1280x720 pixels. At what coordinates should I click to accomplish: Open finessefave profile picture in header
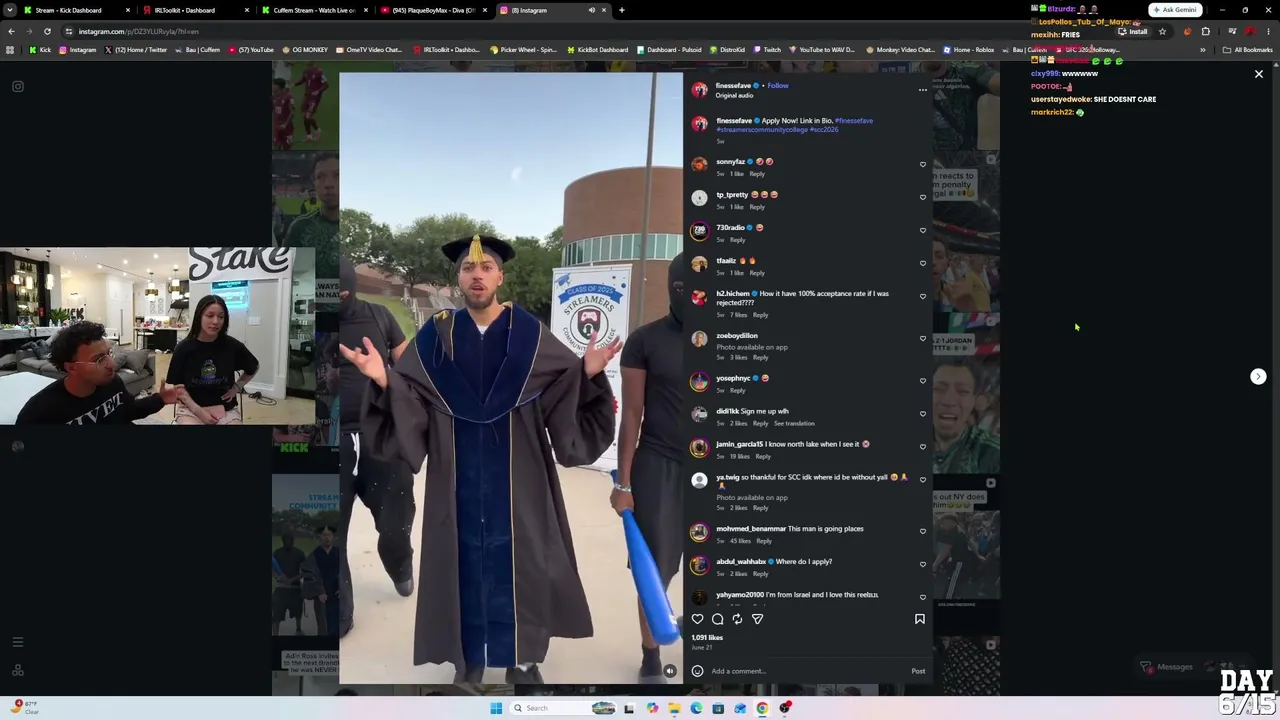(x=699, y=90)
